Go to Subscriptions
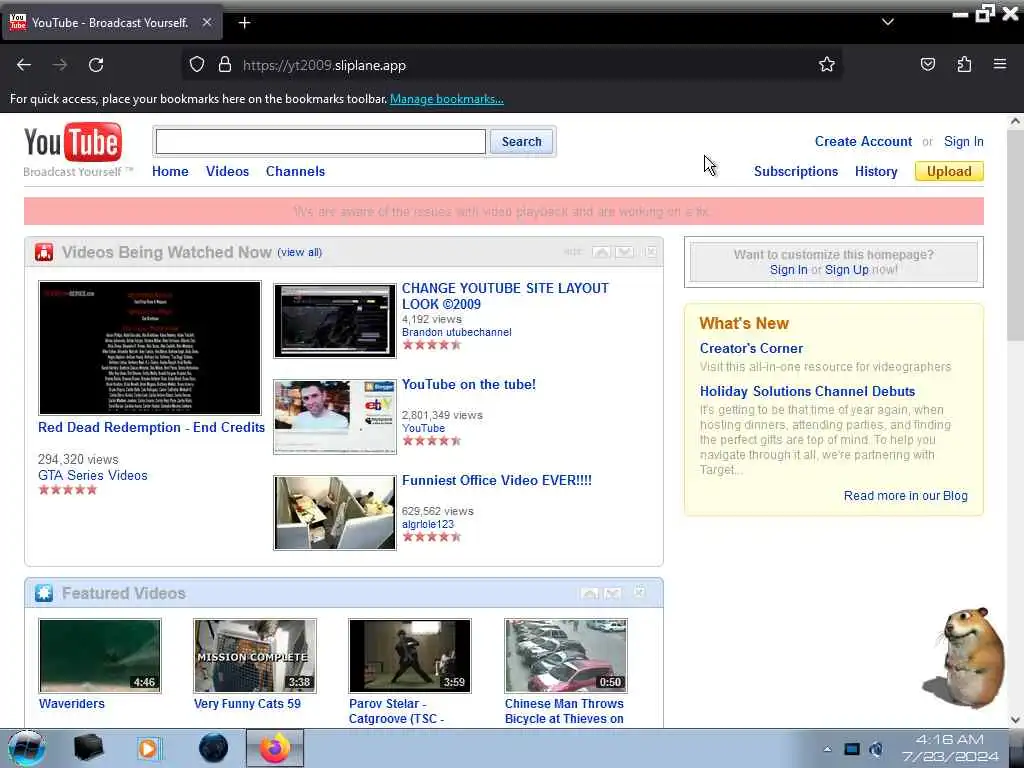Image resolution: width=1024 pixels, height=768 pixels. tap(795, 171)
